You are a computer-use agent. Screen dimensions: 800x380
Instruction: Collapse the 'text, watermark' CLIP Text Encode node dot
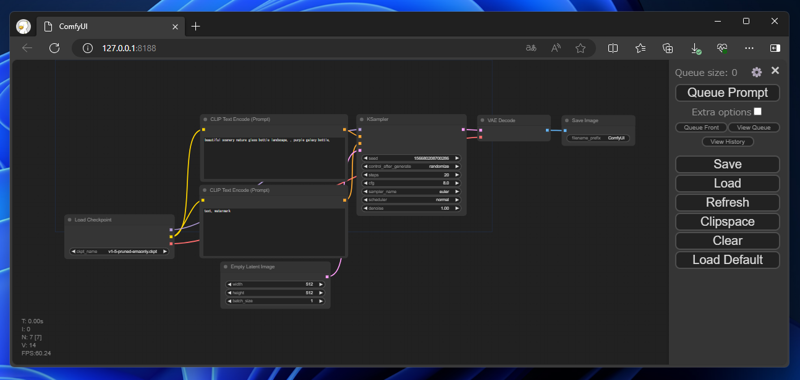point(205,190)
